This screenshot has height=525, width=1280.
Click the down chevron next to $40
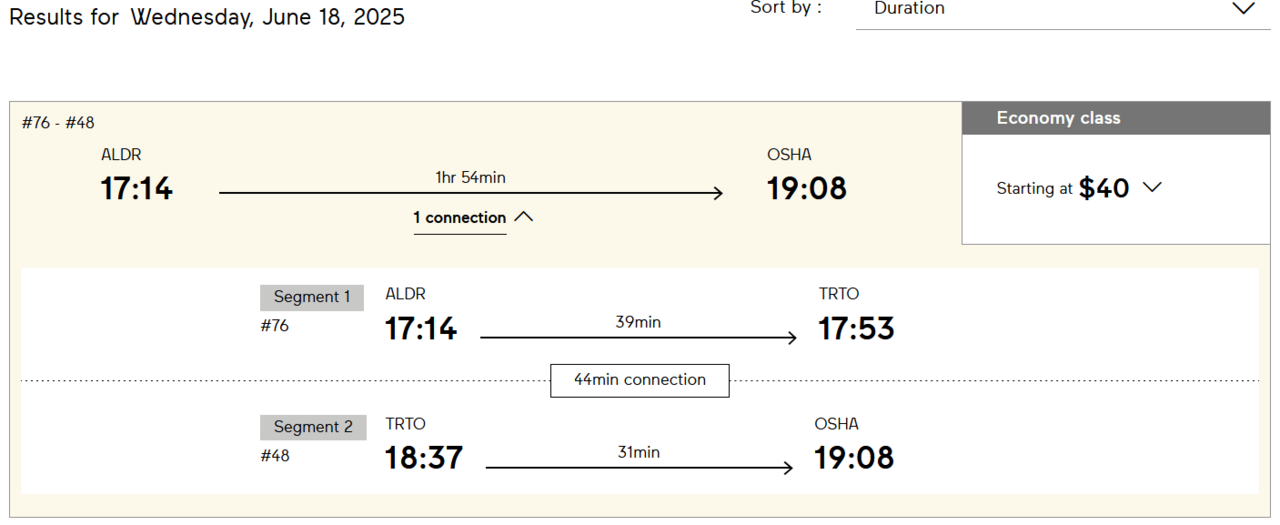click(x=1152, y=187)
